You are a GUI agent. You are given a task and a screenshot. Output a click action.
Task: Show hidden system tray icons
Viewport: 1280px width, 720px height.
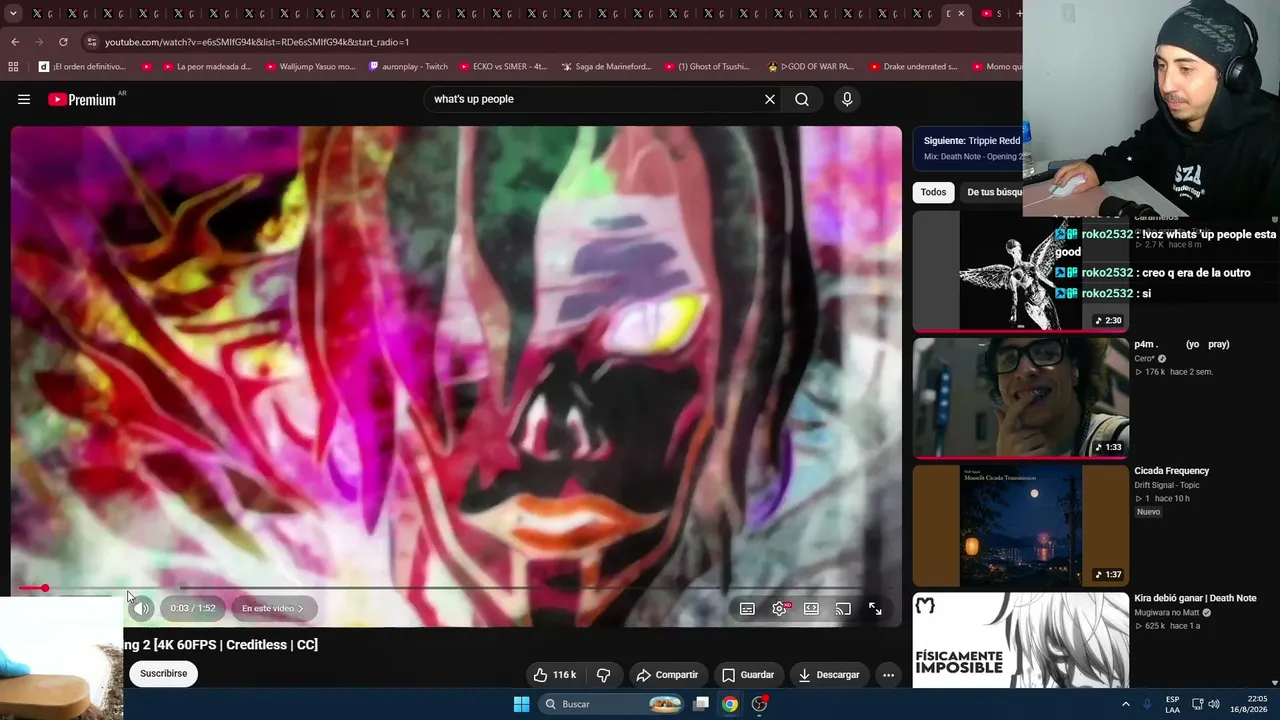point(1125,704)
